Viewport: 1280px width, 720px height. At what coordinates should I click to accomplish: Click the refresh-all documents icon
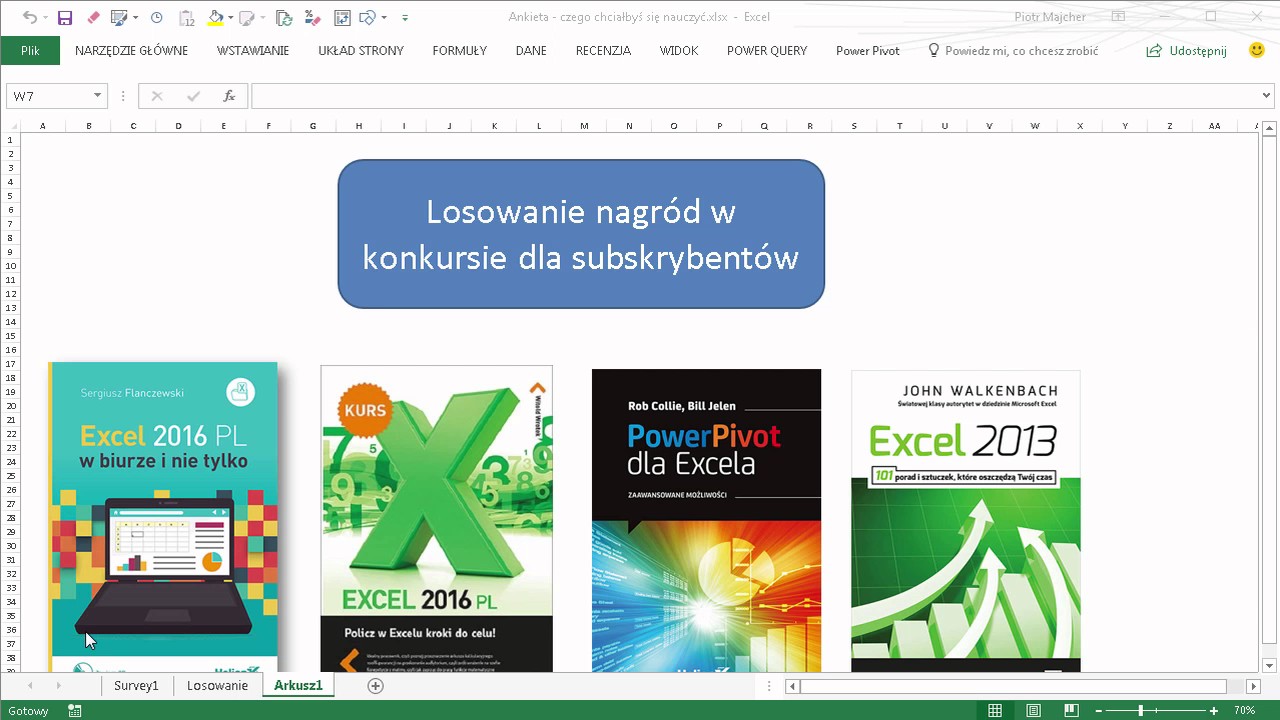(284, 18)
